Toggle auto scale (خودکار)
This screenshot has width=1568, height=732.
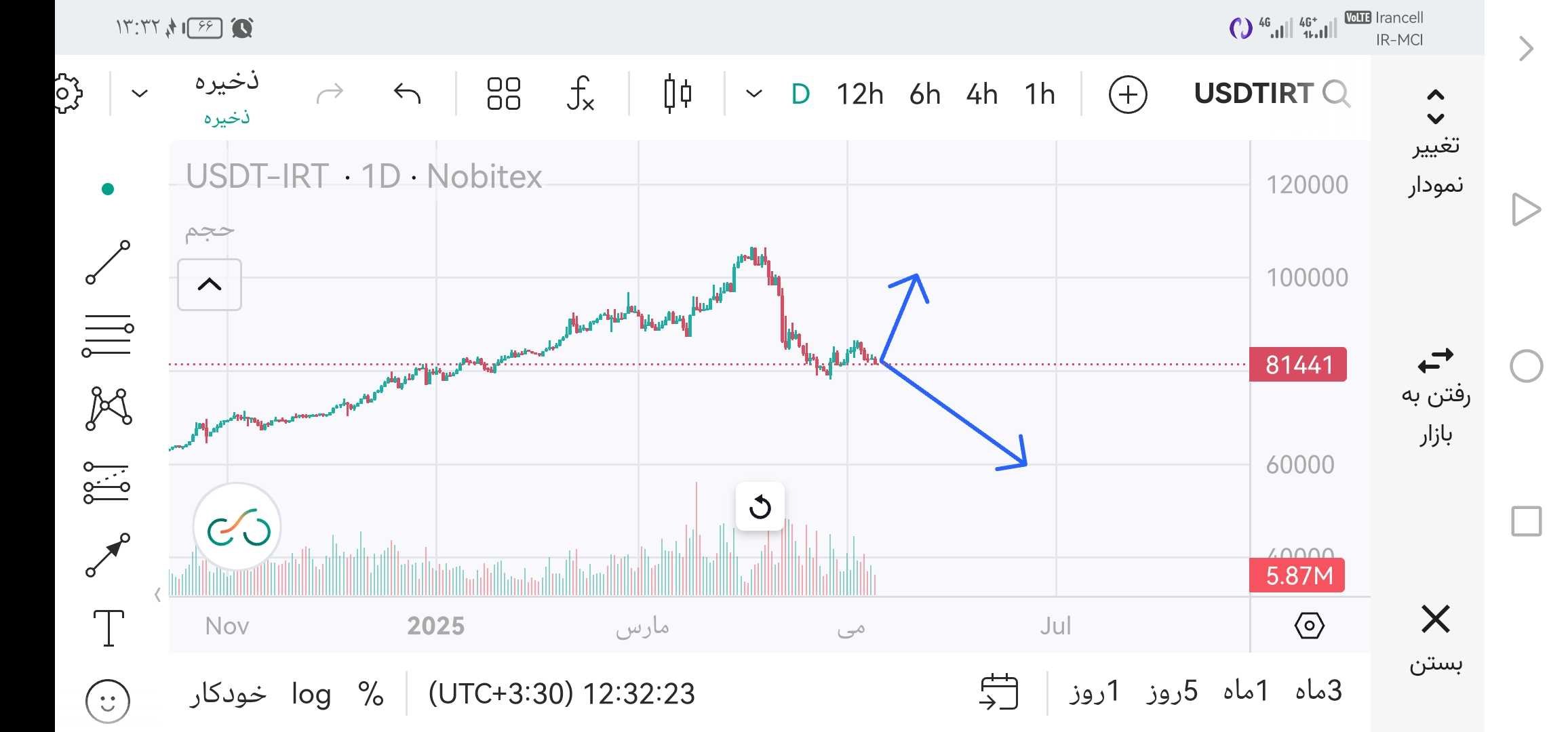click(227, 694)
